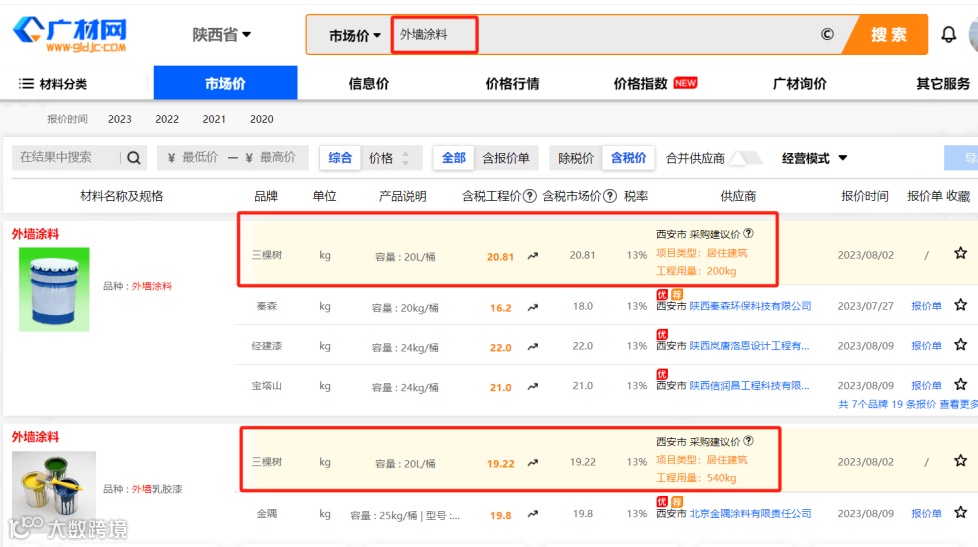
Task: Open the notification bell
Action: pyautogui.click(x=948, y=34)
